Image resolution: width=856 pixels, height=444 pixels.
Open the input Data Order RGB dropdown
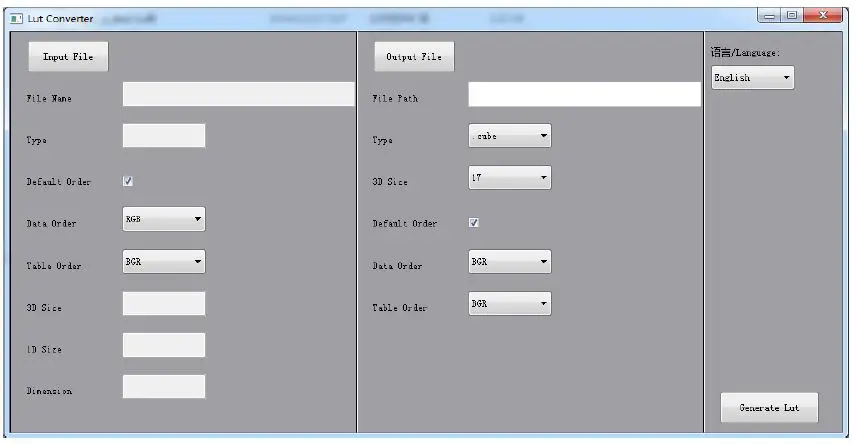[164, 219]
